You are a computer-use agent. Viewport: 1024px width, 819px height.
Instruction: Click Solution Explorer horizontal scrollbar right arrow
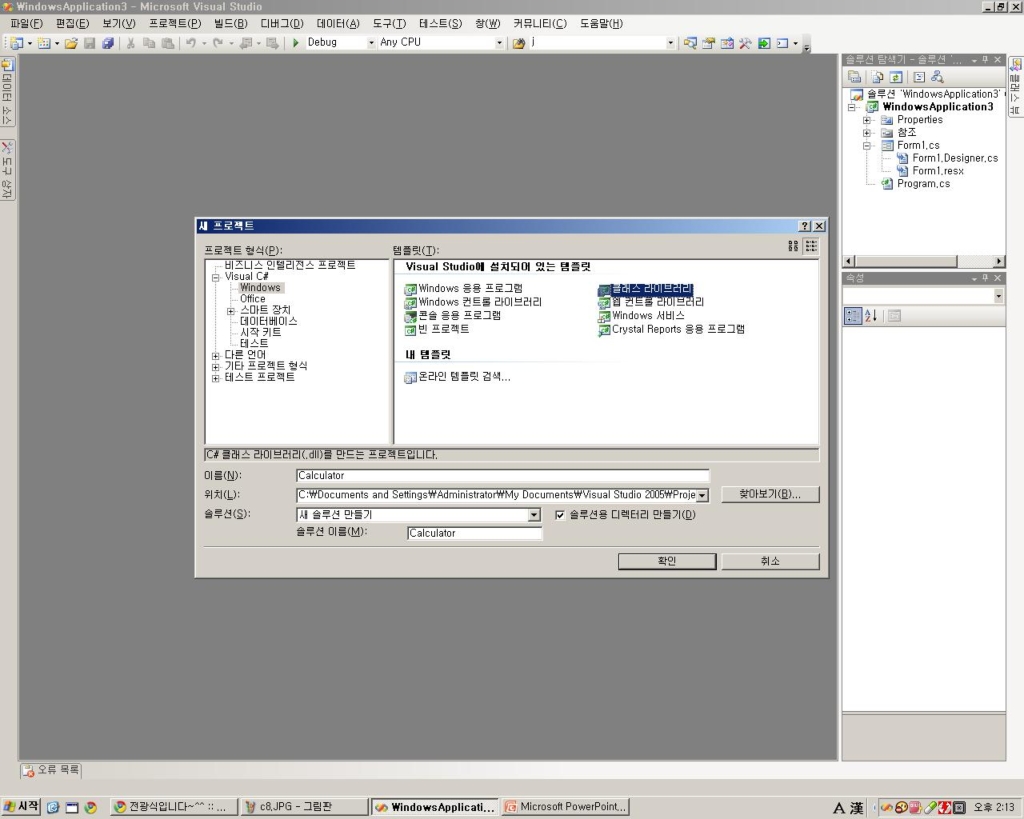[x=999, y=261]
